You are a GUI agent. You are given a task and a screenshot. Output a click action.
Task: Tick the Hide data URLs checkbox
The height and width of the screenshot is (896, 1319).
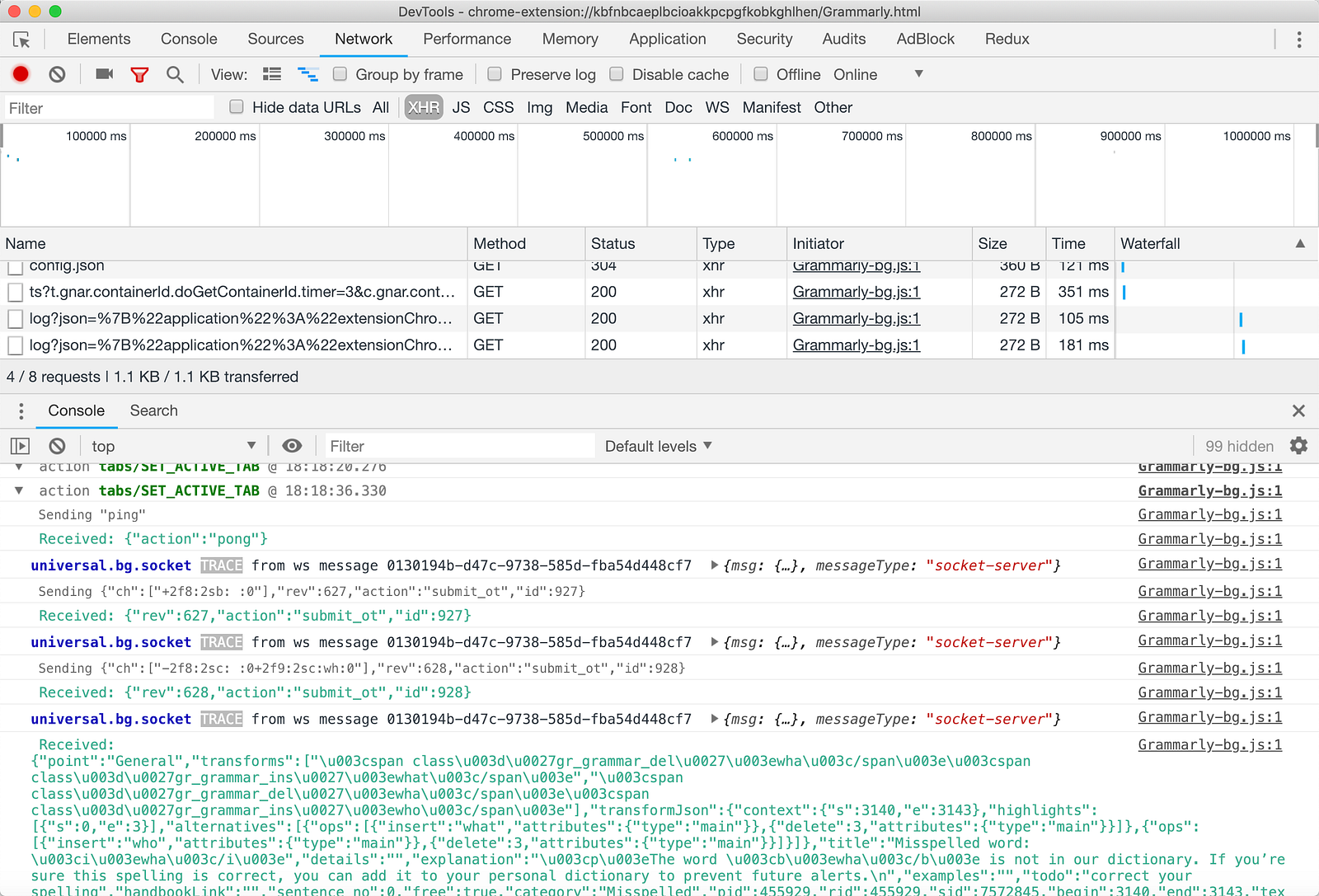pyautogui.click(x=237, y=107)
